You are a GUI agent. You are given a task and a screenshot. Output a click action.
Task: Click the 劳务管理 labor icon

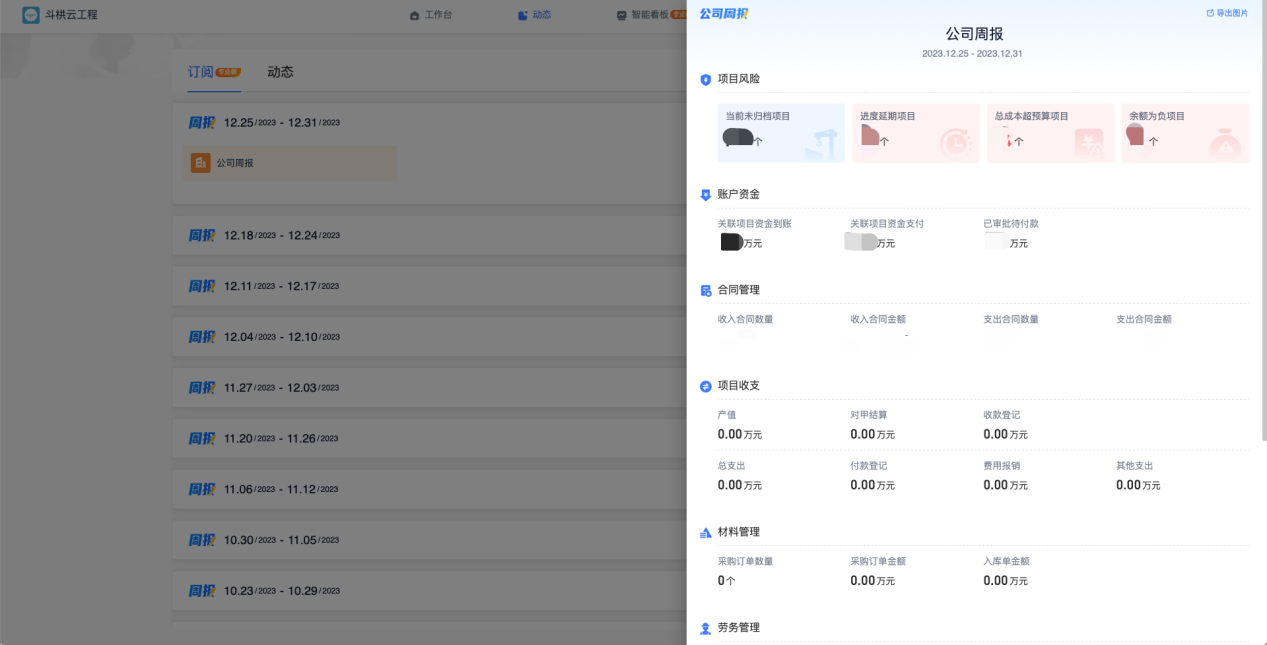click(x=703, y=628)
